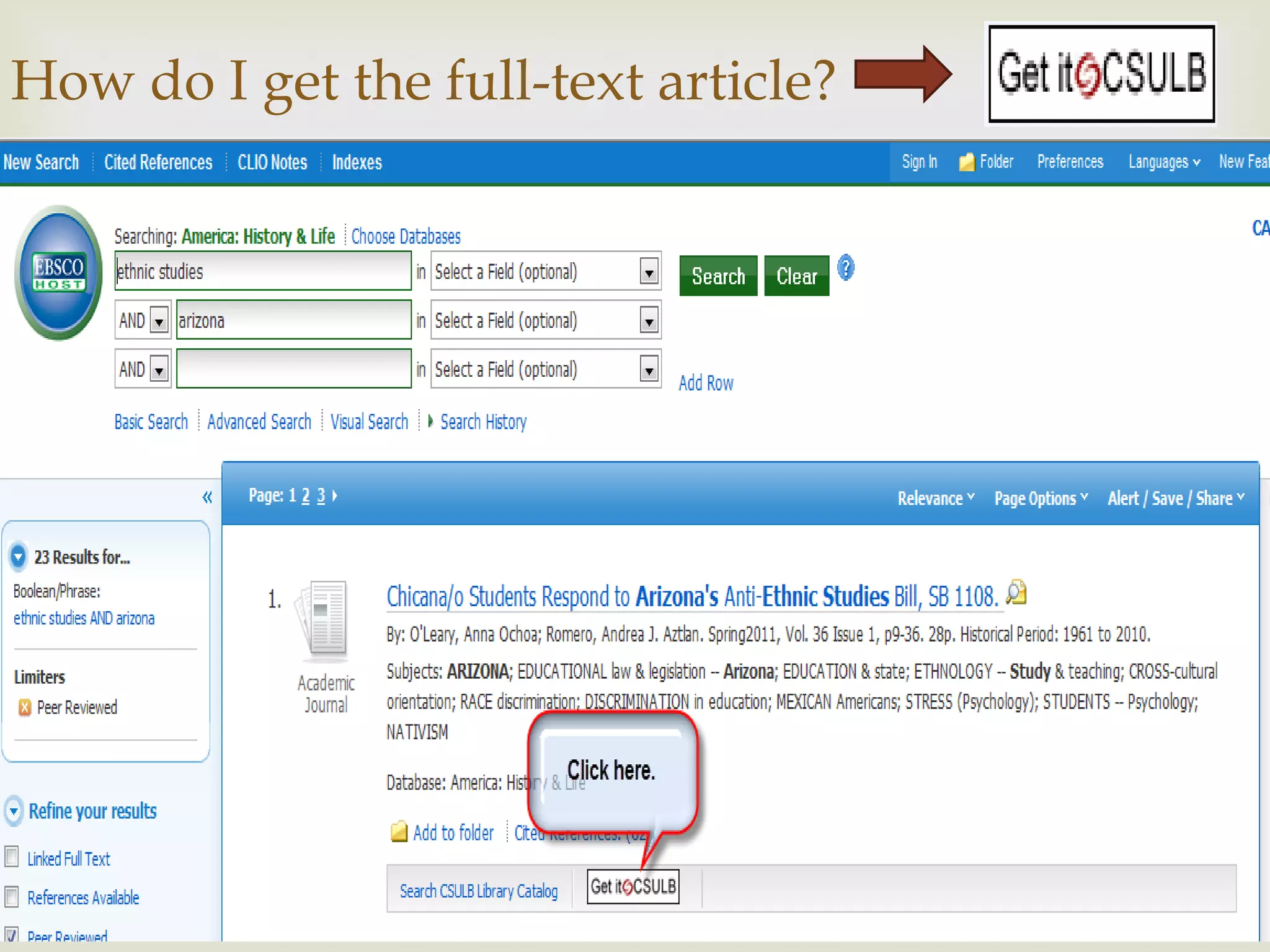Go to next results page arrow

pyautogui.click(x=335, y=495)
